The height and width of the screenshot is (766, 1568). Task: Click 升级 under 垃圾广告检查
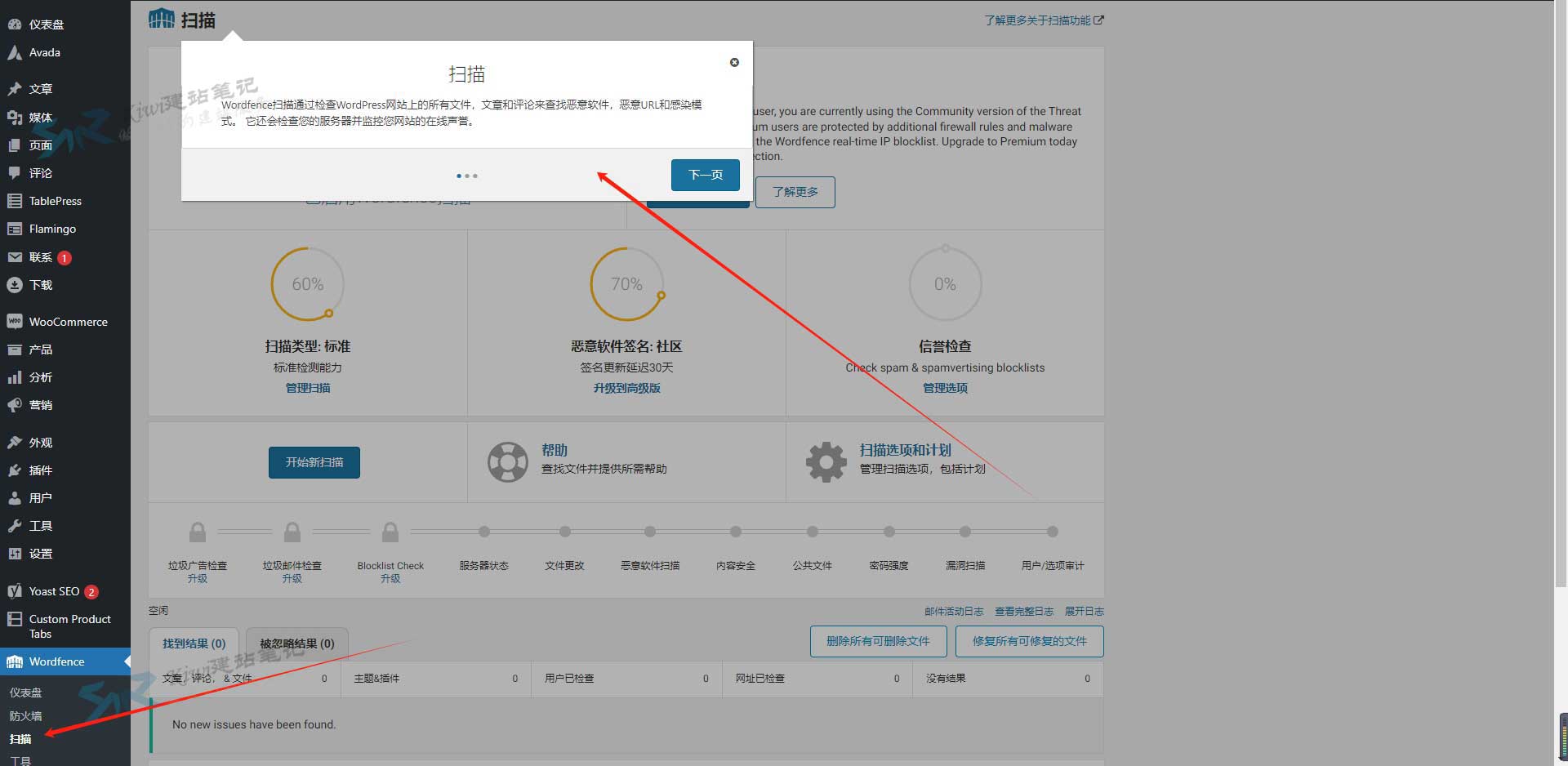[x=198, y=578]
